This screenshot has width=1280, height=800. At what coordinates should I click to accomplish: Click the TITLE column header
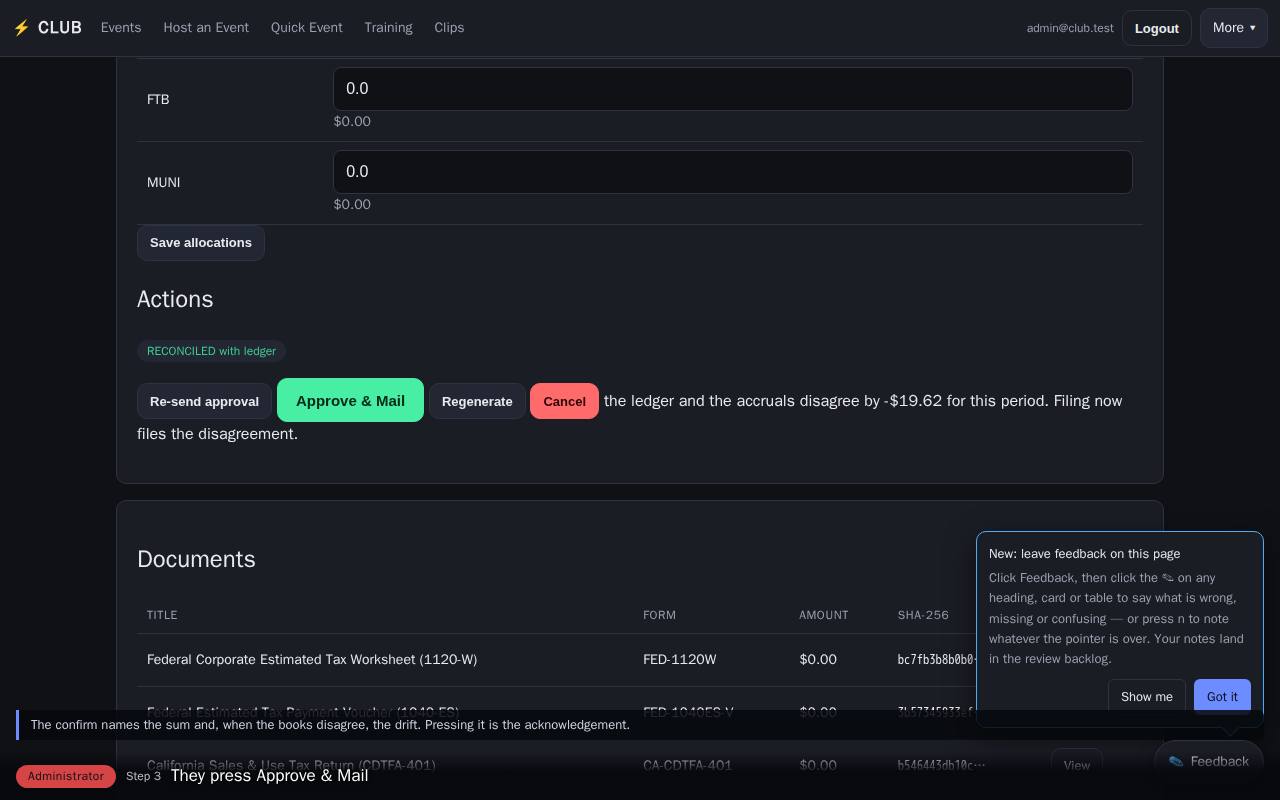pos(162,615)
